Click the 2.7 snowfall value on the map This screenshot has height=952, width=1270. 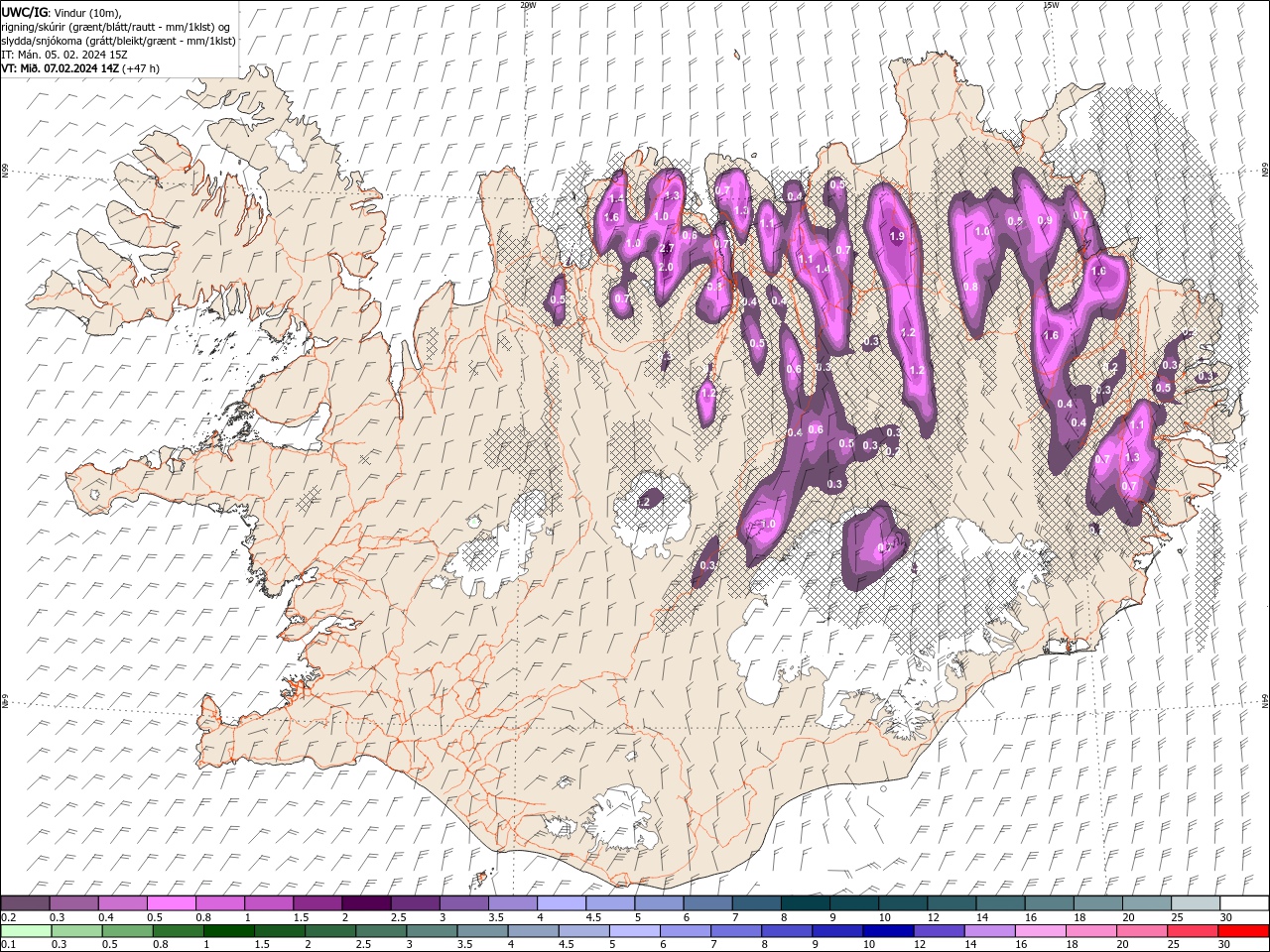click(x=667, y=248)
